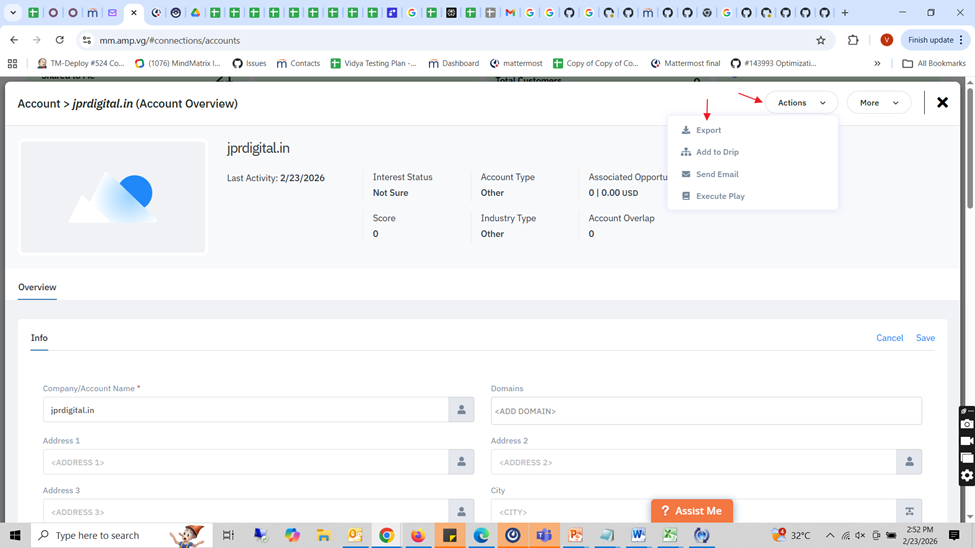
Task: Click the Export download icon in menu
Action: click(686, 130)
